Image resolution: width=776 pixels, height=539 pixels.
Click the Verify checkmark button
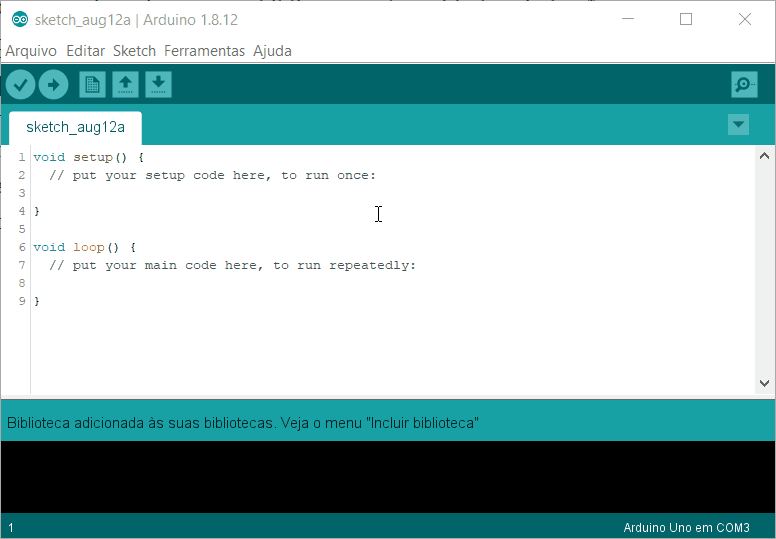20,85
